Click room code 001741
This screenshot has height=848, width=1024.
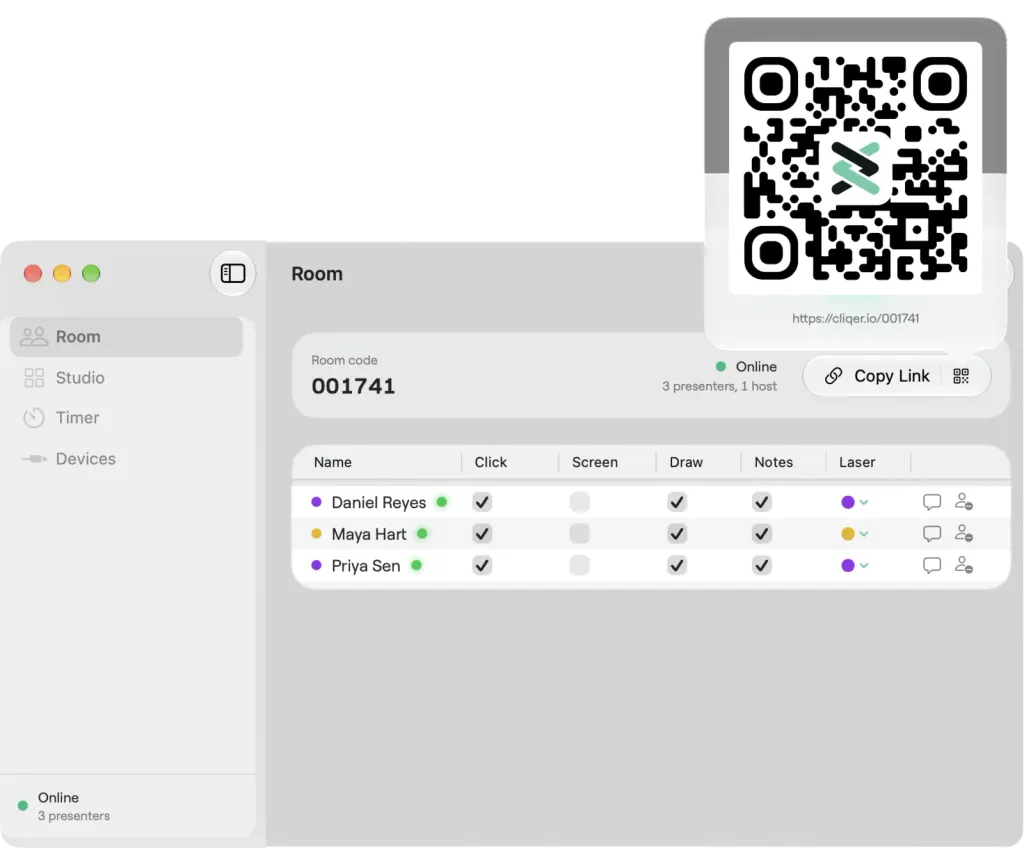tap(353, 386)
